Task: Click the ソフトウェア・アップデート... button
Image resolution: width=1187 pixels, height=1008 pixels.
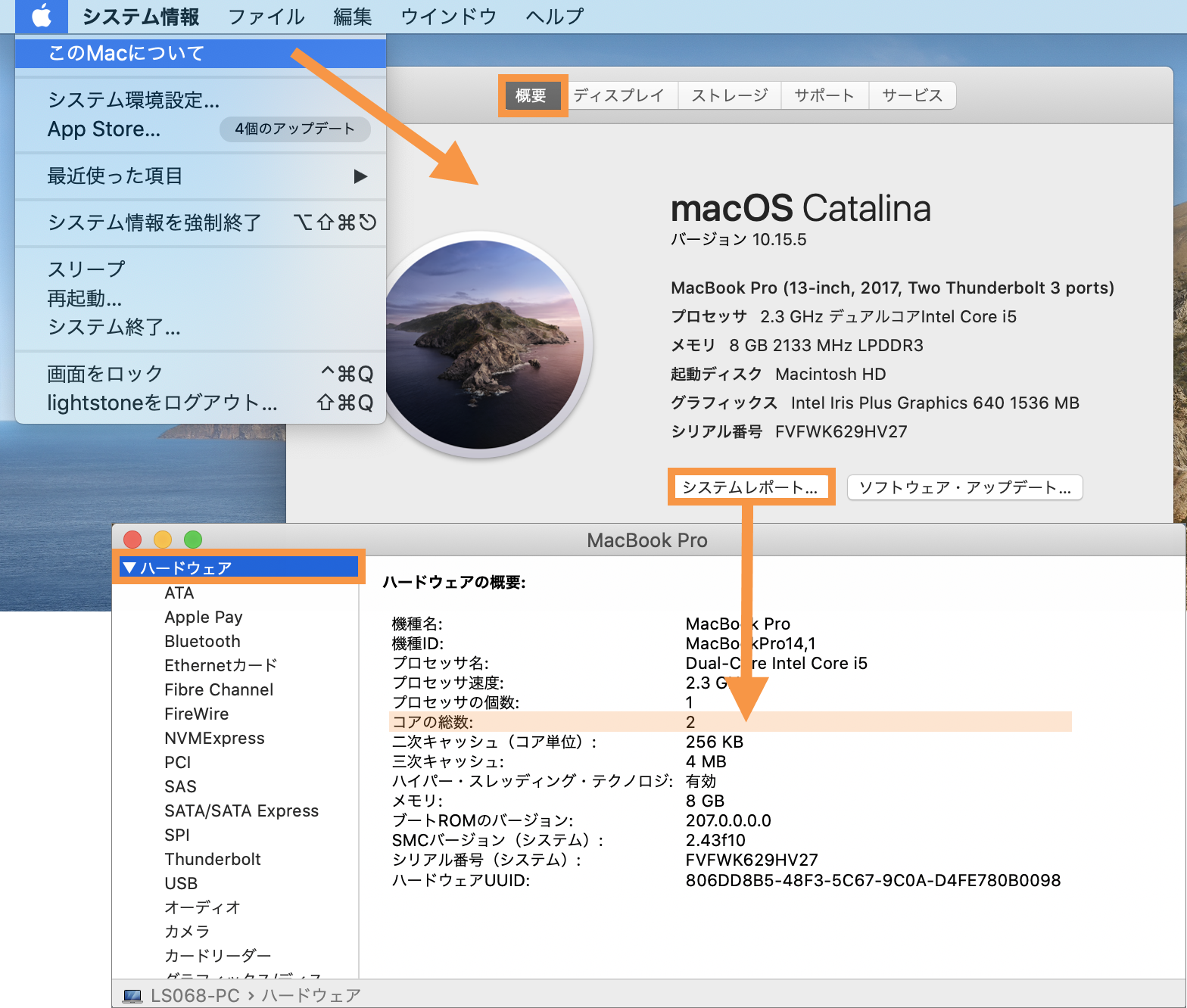Action: click(x=965, y=487)
